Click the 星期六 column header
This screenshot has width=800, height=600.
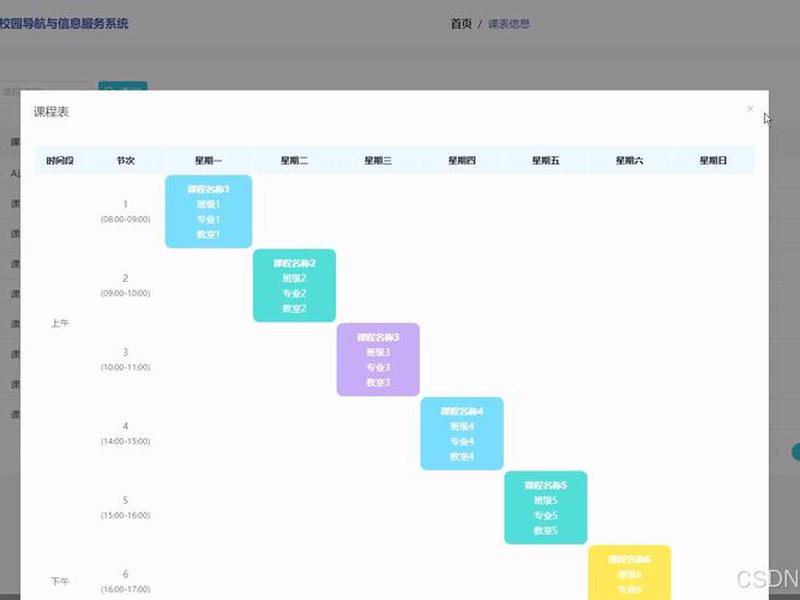click(629, 160)
